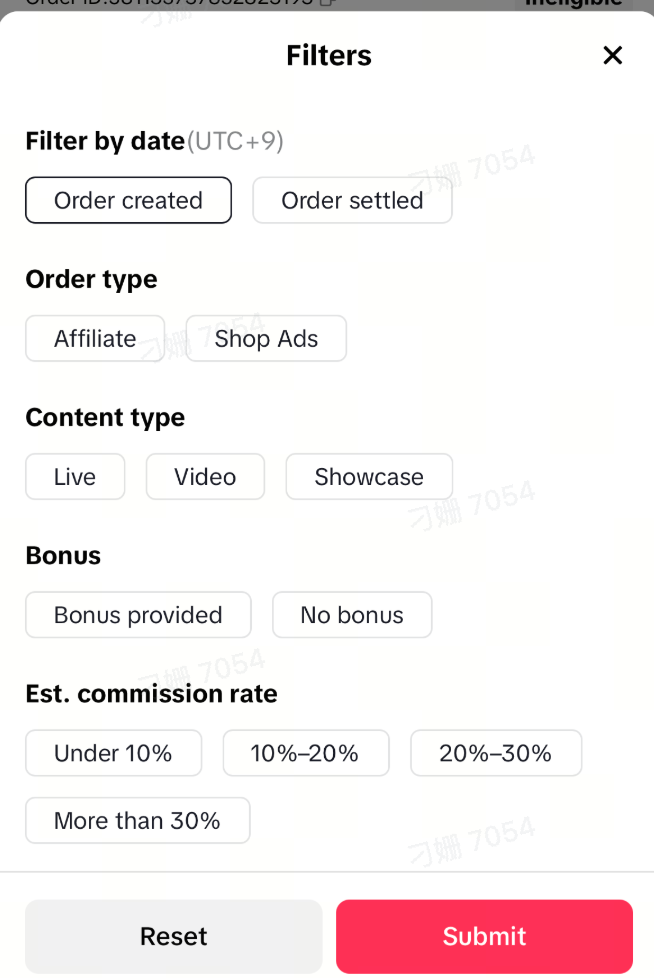The image size is (654, 978).
Task: Filter content type by Live
Action: [x=75, y=476]
